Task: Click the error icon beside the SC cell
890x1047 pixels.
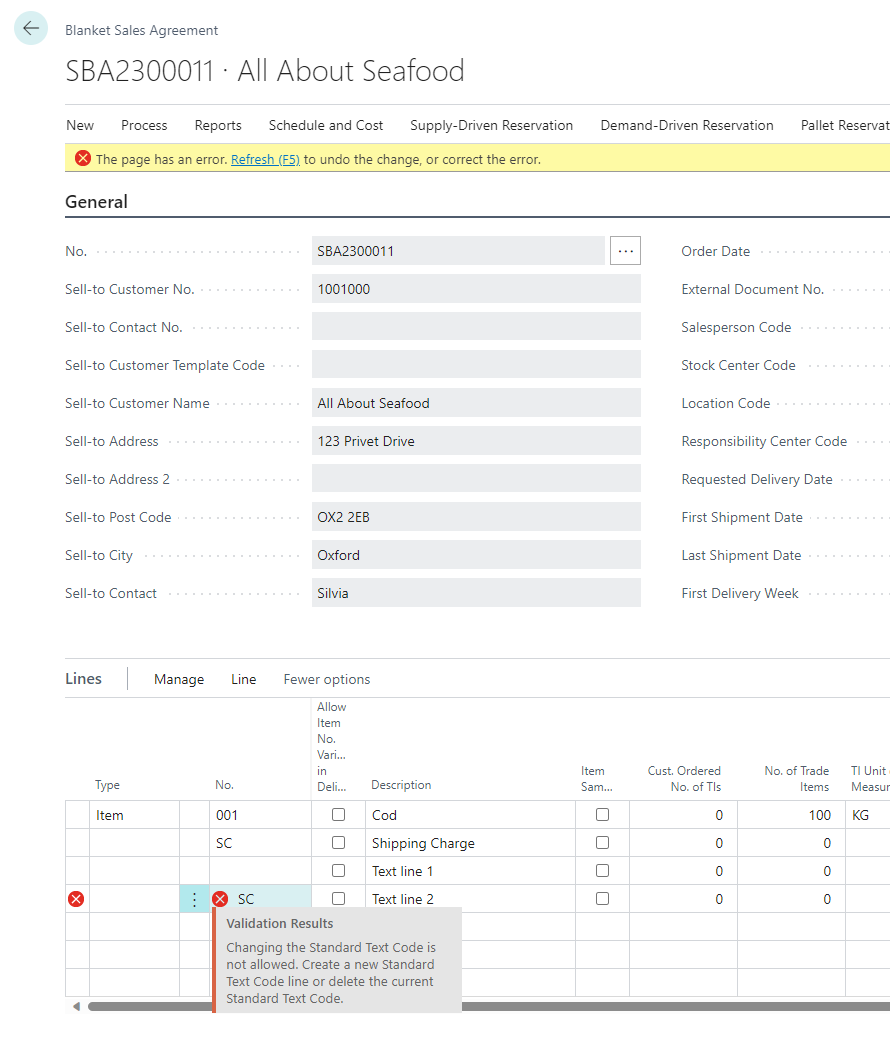Action: point(220,899)
